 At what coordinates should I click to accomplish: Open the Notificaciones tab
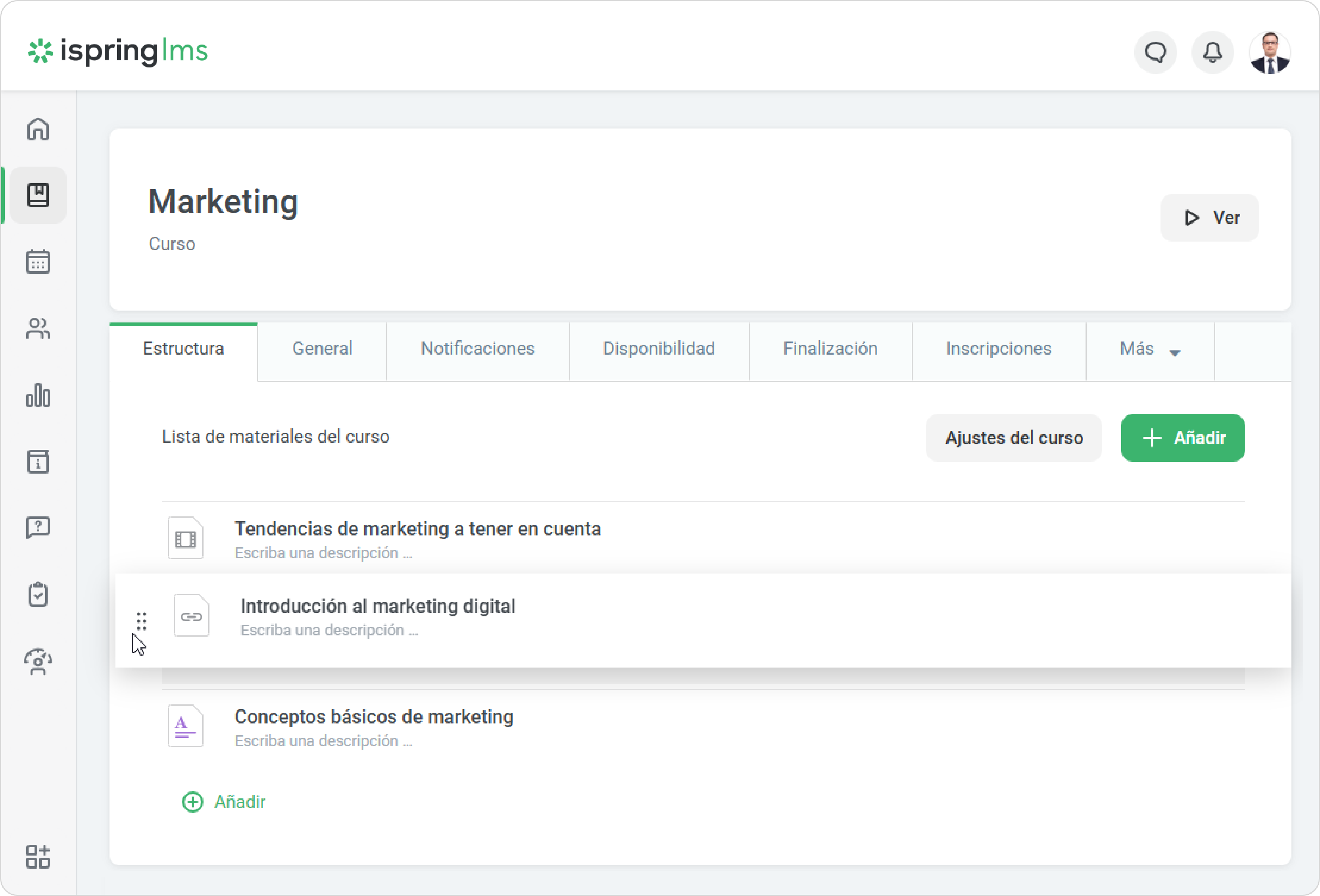pos(477,349)
